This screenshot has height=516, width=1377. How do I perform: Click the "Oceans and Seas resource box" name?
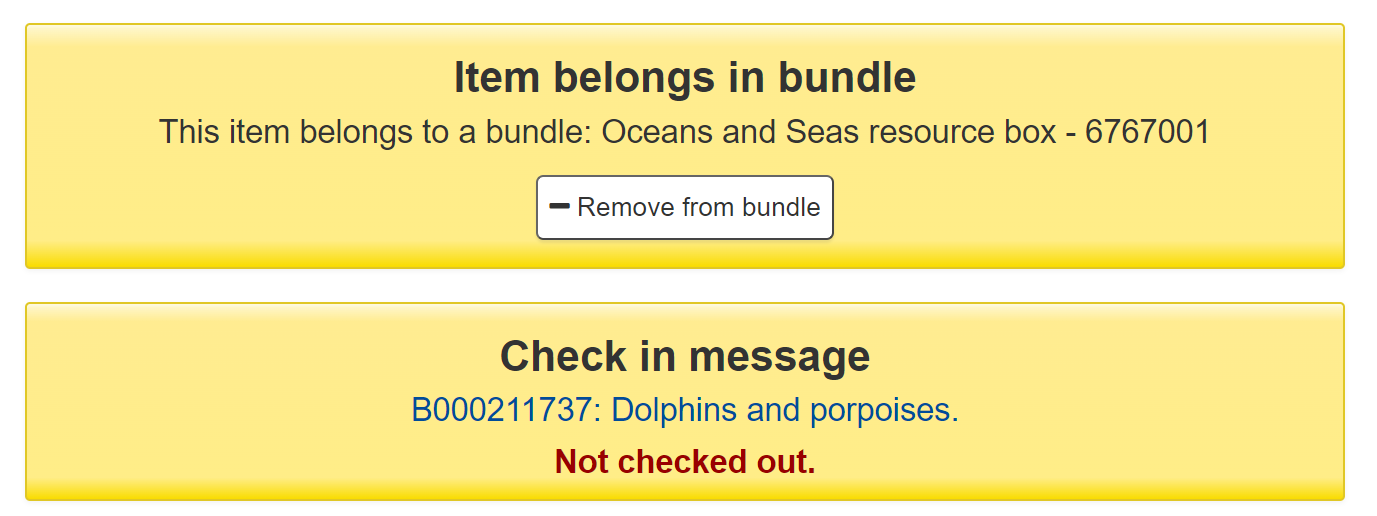tap(828, 132)
